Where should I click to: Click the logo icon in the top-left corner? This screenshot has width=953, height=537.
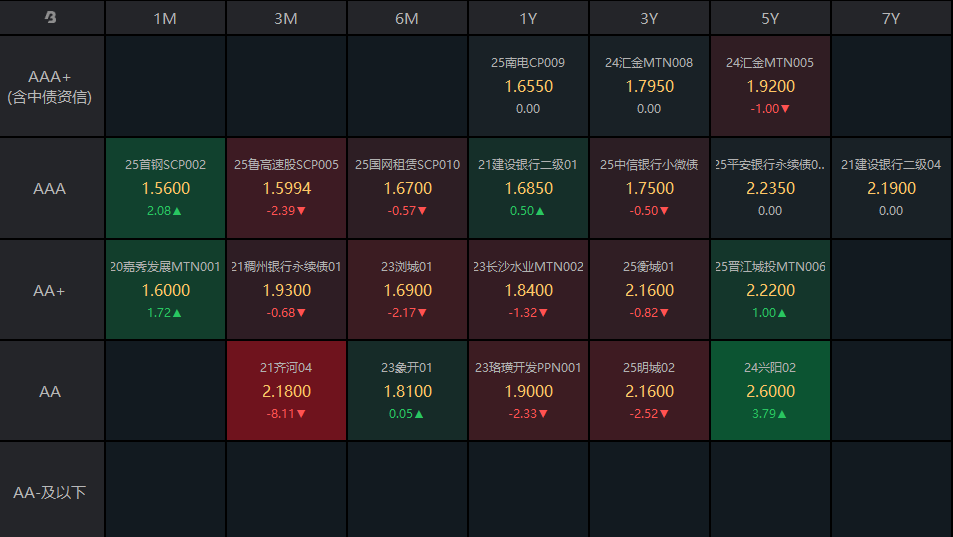coord(51,18)
